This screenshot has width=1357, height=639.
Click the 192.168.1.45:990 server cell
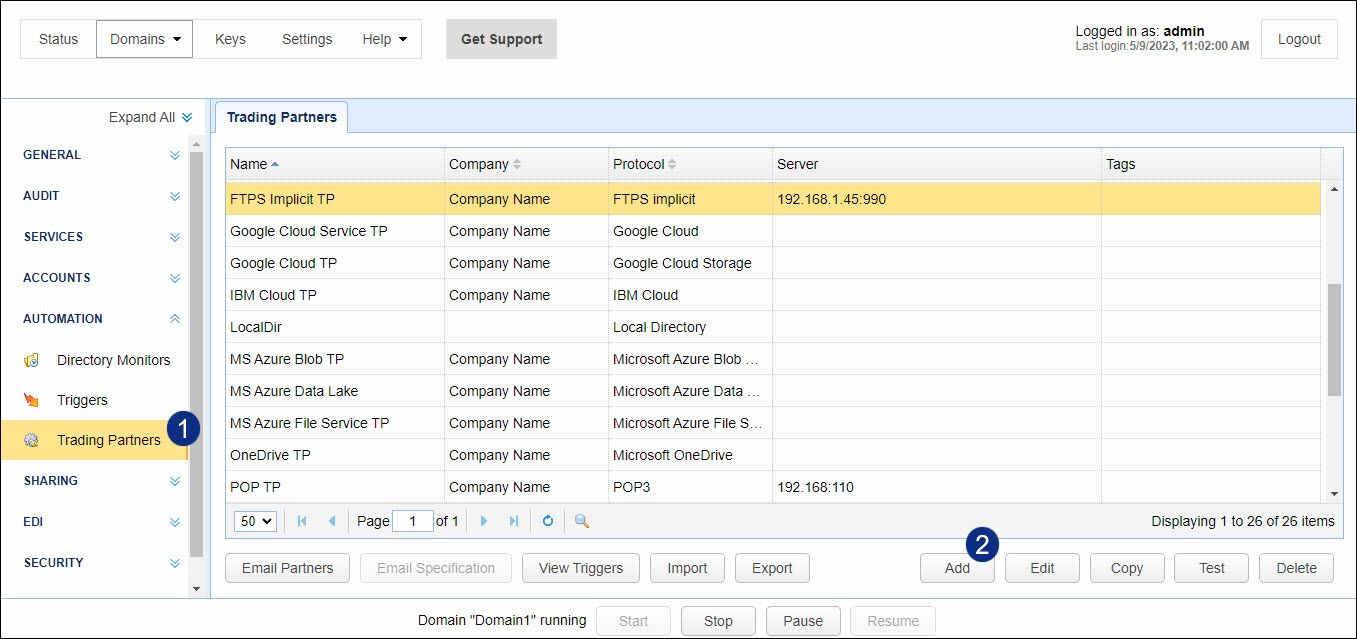tap(937, 199)
